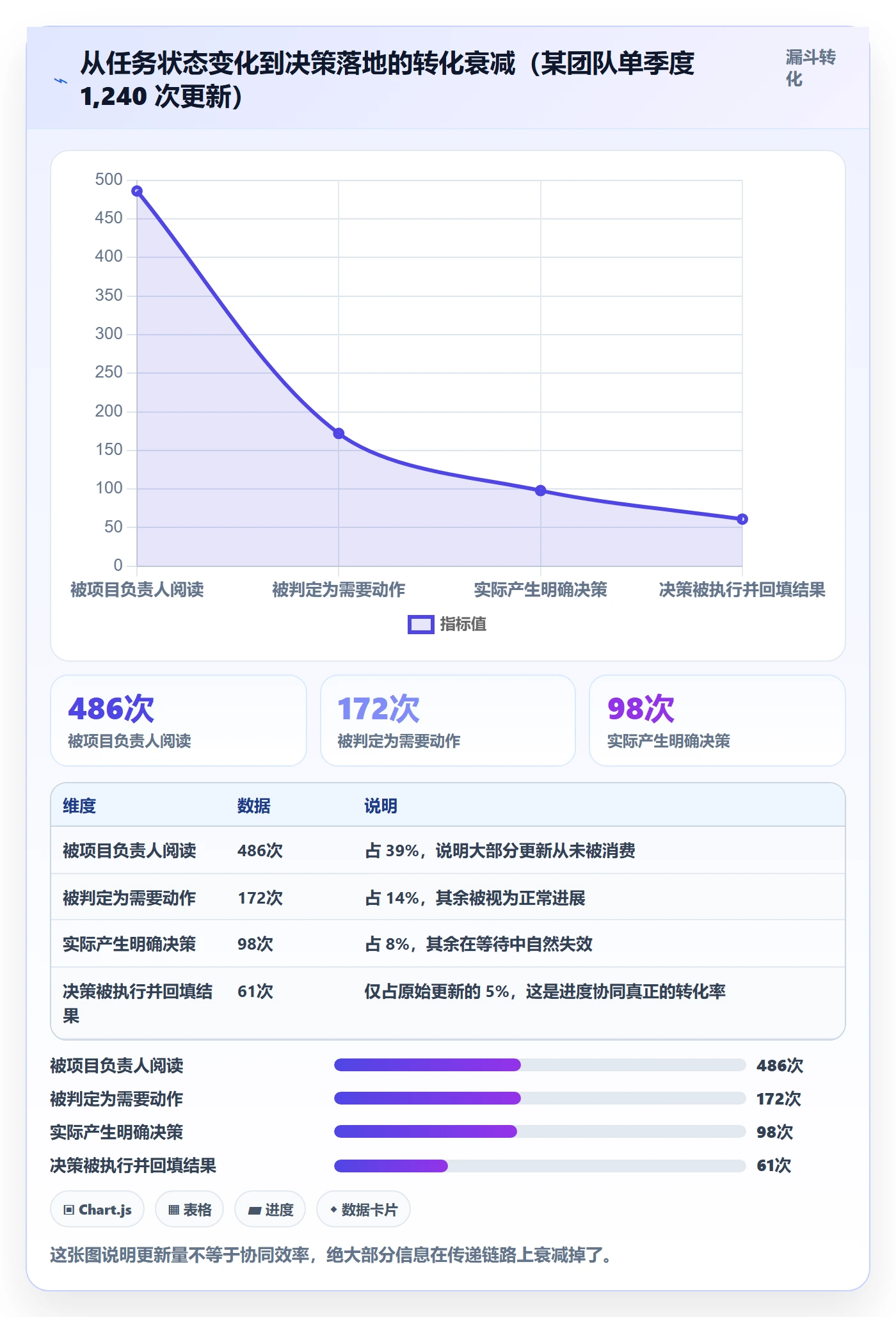Select the chart data point for 被判定为需要动作
This screenshot has height=1317, width=896.
tap(339, 433)
